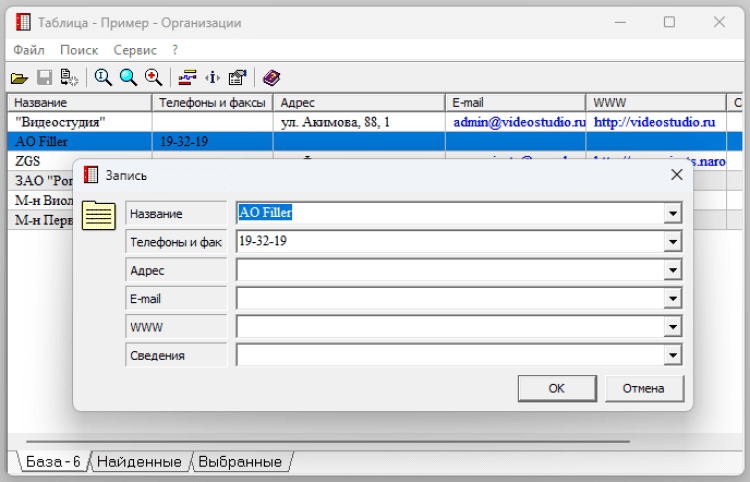
Task: Select the "Видеостудия" table row
Action: tap(375, 122)
